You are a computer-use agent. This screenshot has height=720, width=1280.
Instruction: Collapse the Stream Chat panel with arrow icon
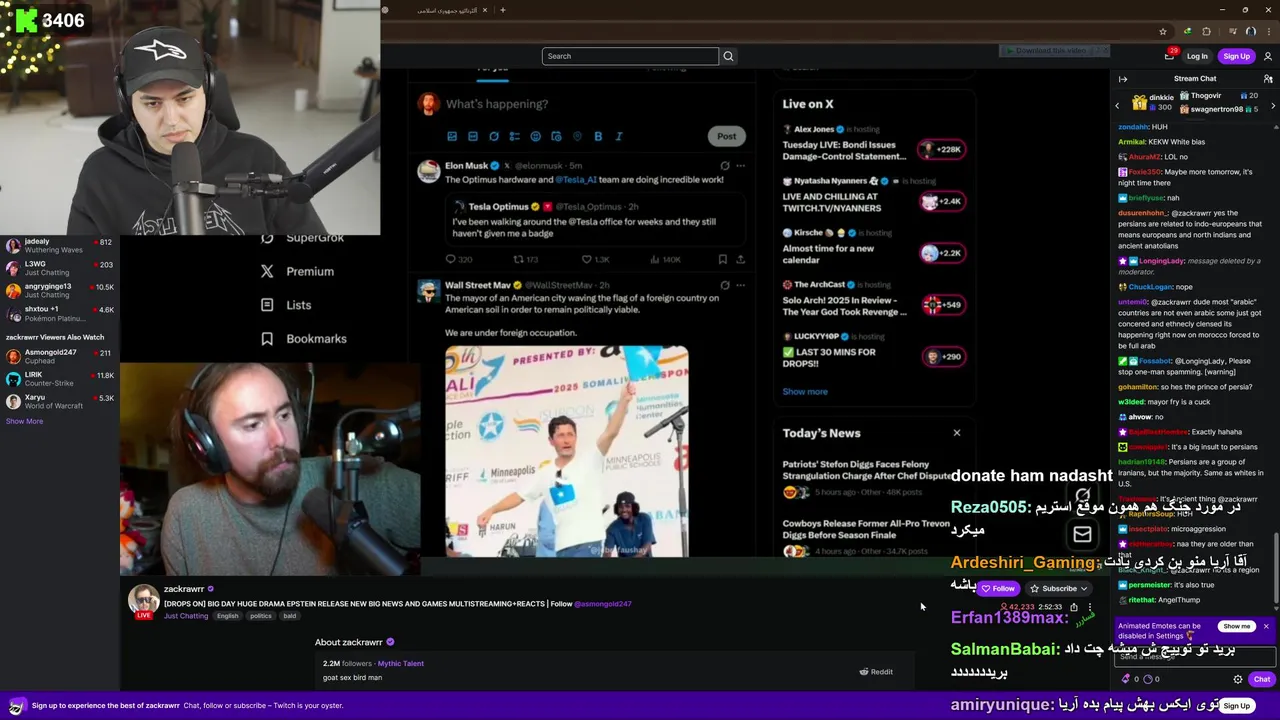[1123, 79]
